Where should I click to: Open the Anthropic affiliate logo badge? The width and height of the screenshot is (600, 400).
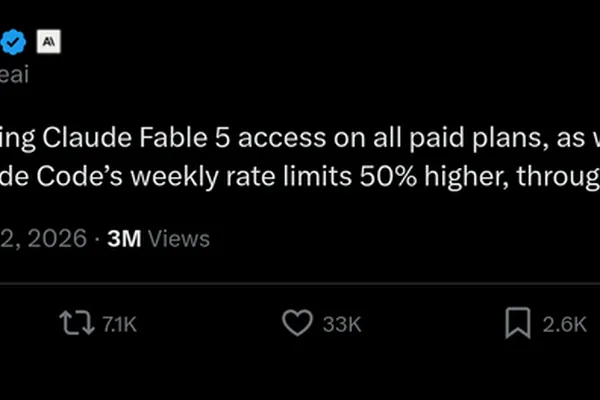tap(49, 41)
